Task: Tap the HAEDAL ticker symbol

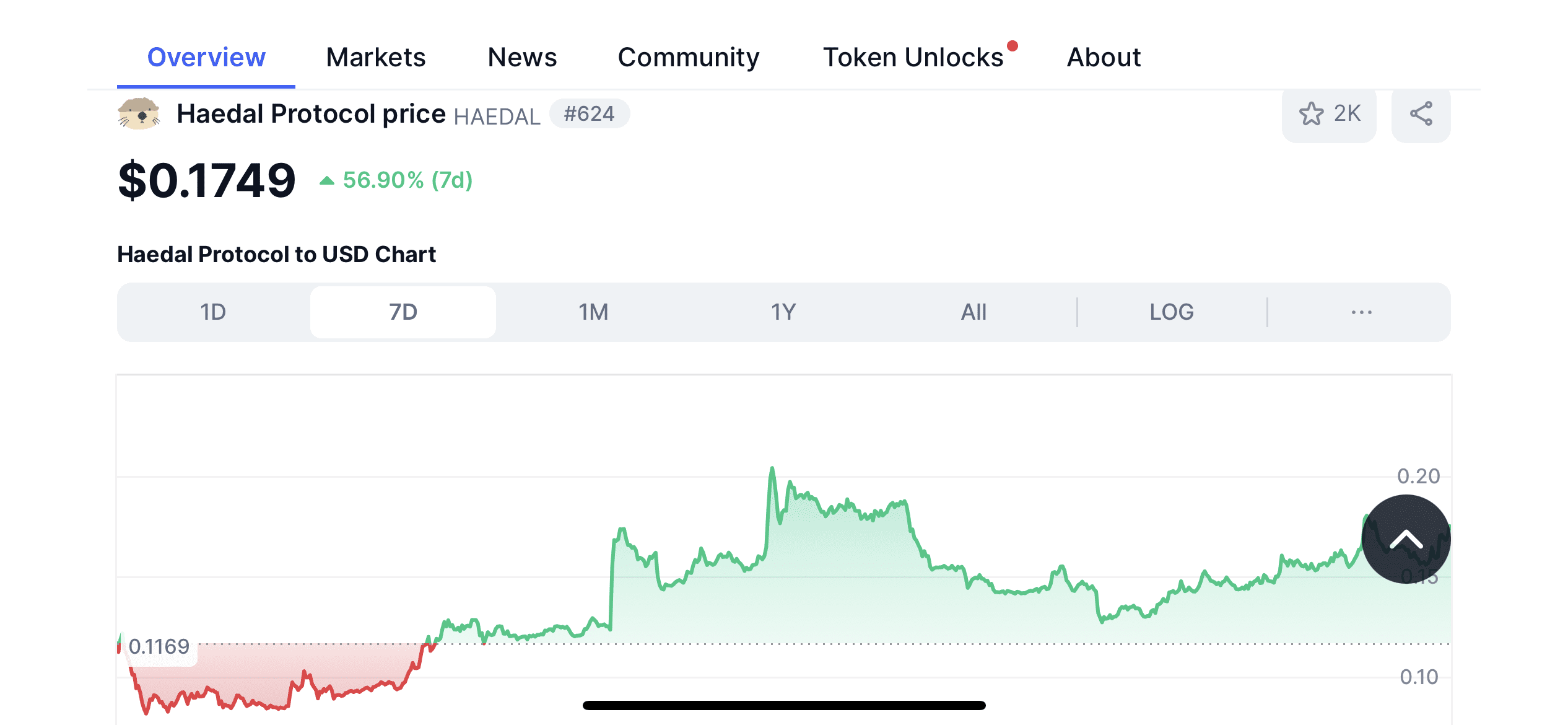Action: 497,116
